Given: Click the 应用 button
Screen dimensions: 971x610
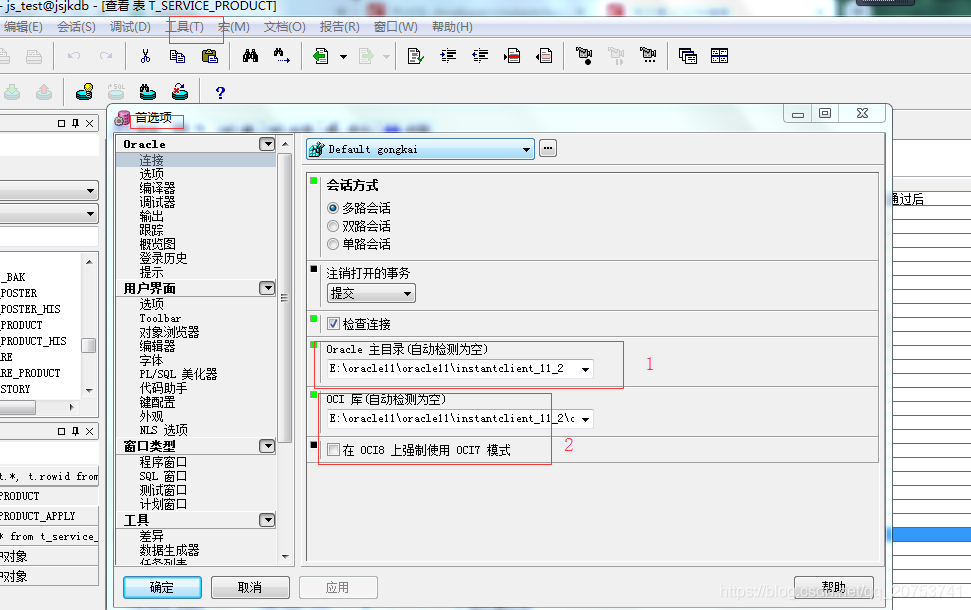Looking at the screenshot, I should tap(338, 587).
